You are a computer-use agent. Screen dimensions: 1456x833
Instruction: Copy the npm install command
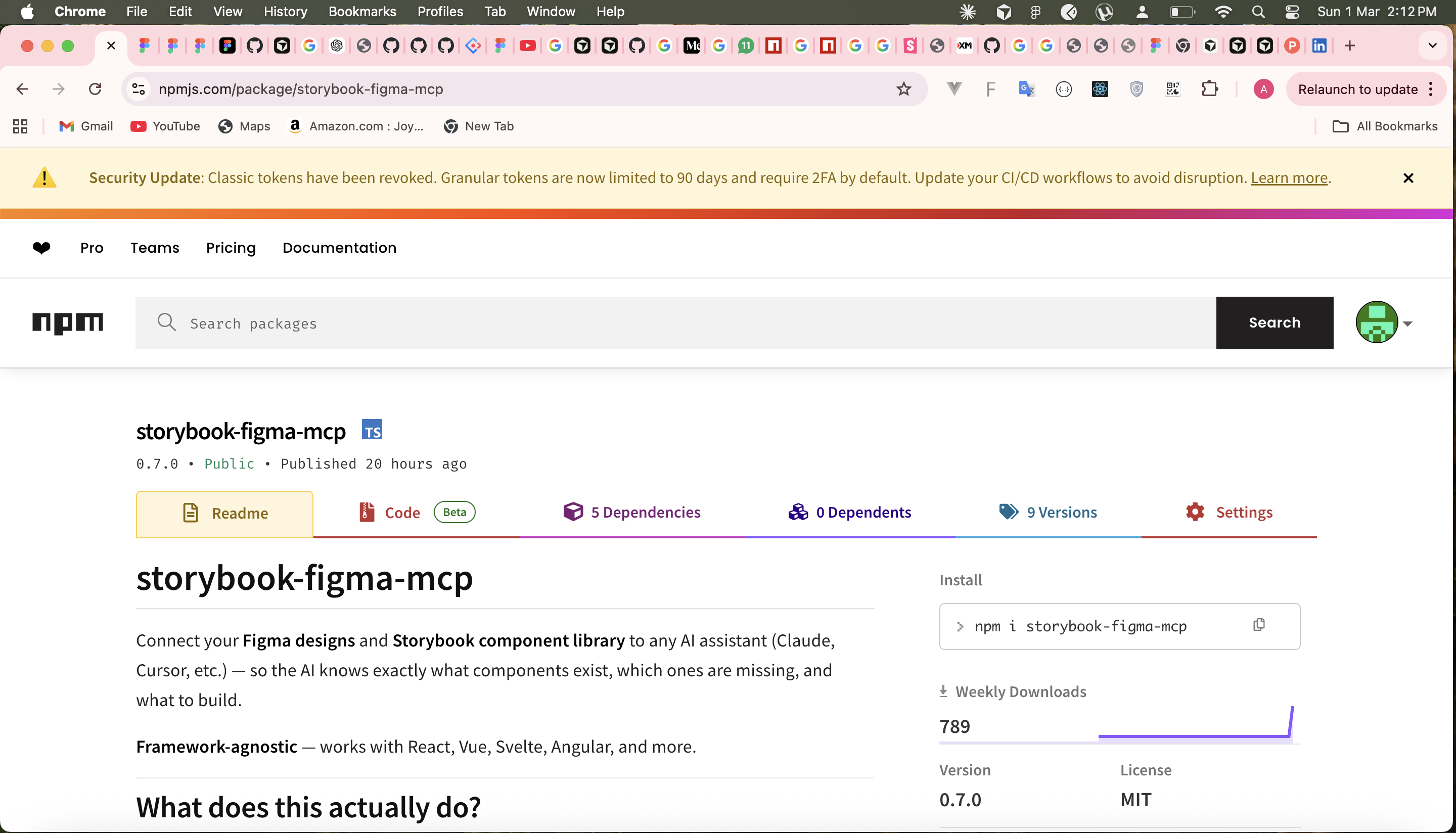tap(1259, 625)
